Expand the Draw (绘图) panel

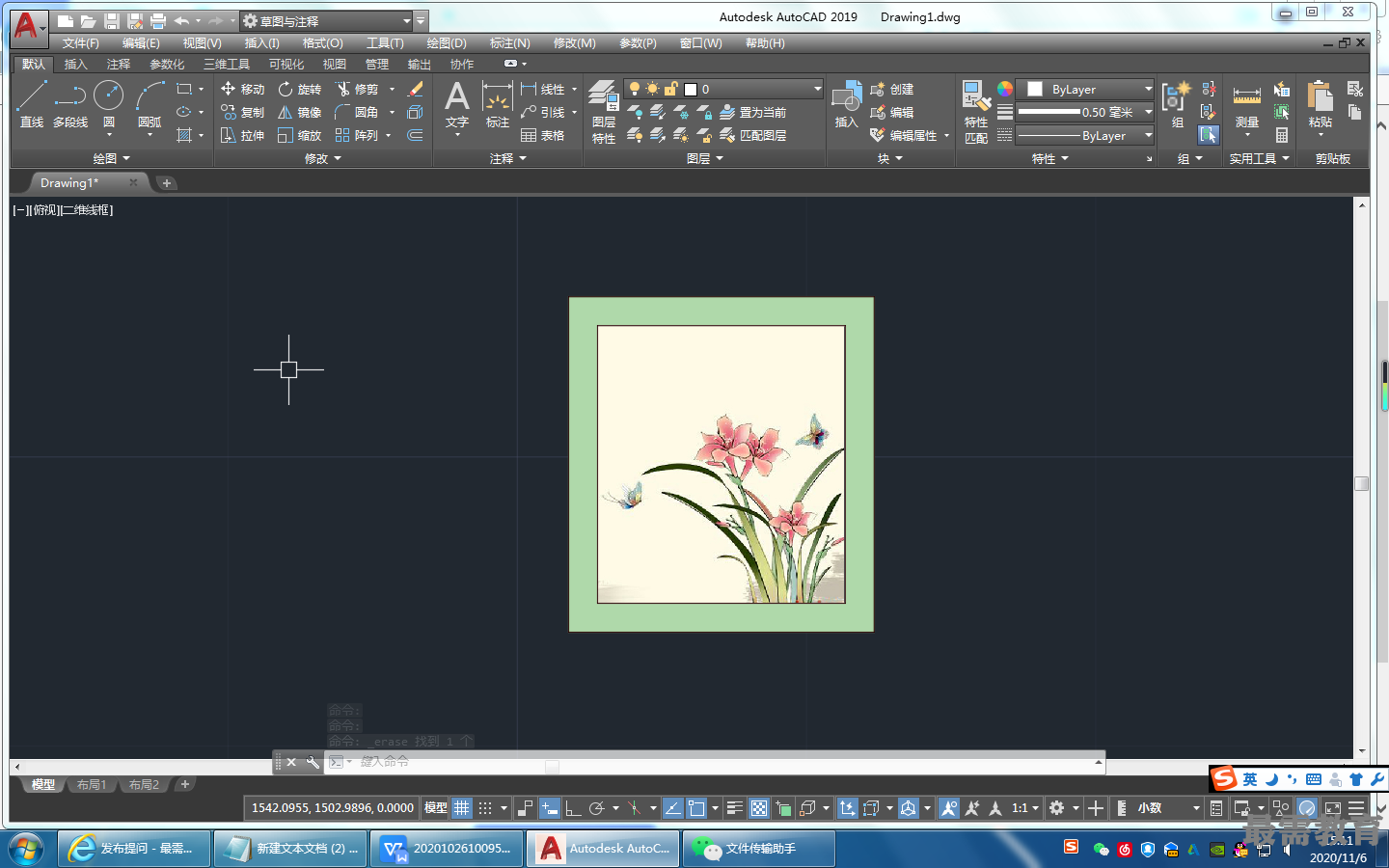click(111, 158)
